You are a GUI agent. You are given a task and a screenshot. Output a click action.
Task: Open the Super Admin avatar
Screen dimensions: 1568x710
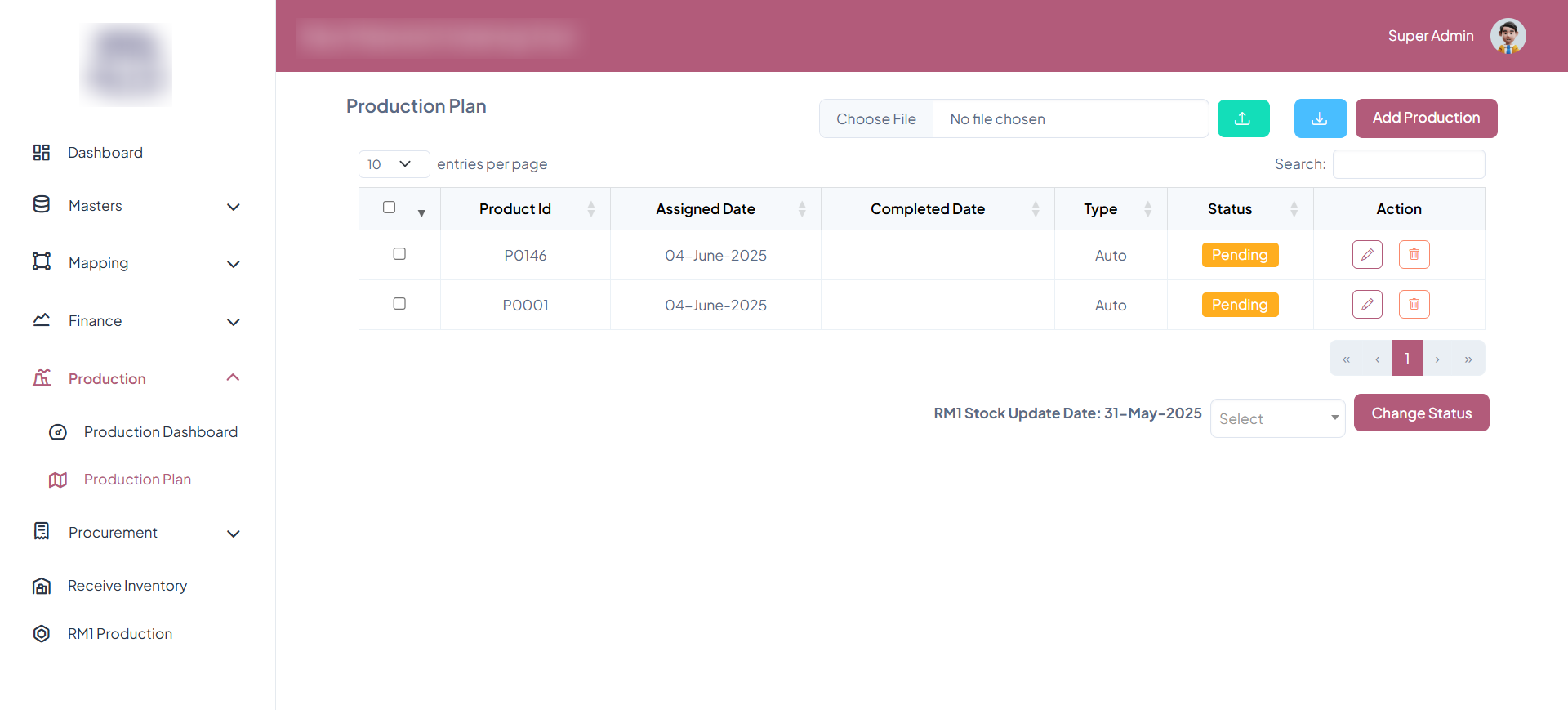(x=1508, y=36)
